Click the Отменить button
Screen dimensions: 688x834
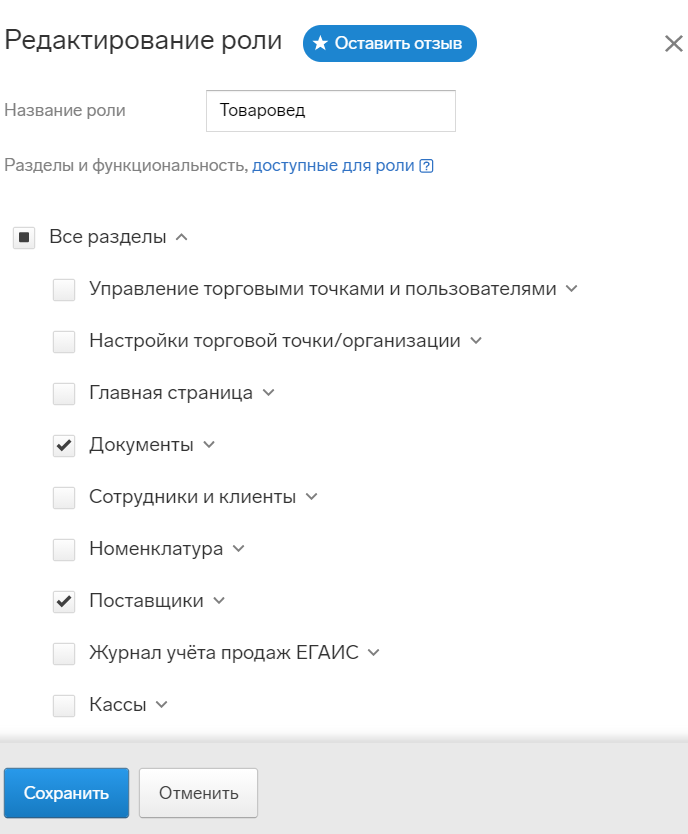(198, 793)
